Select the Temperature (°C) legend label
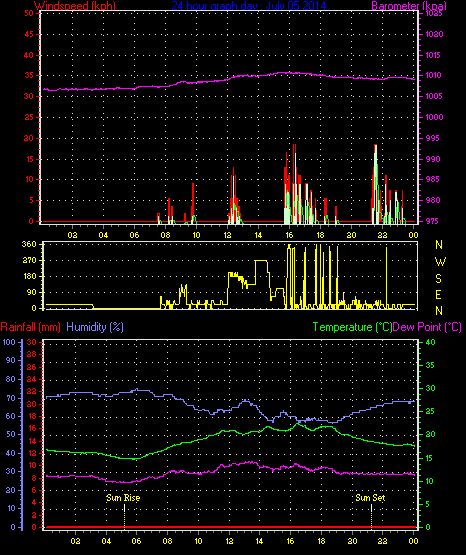 pyautogui.click(x=352, y=327)
